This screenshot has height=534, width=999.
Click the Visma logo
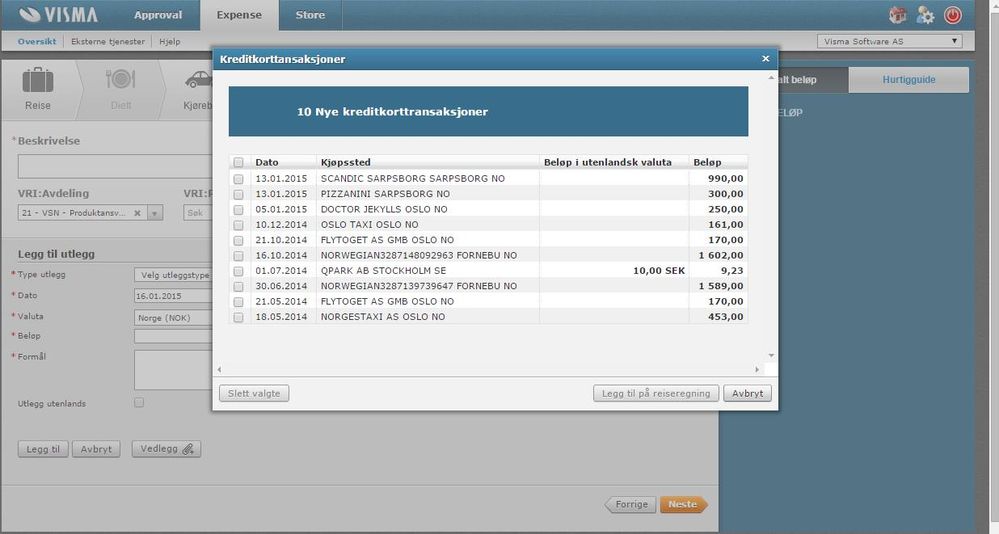(x=58, y=15)
